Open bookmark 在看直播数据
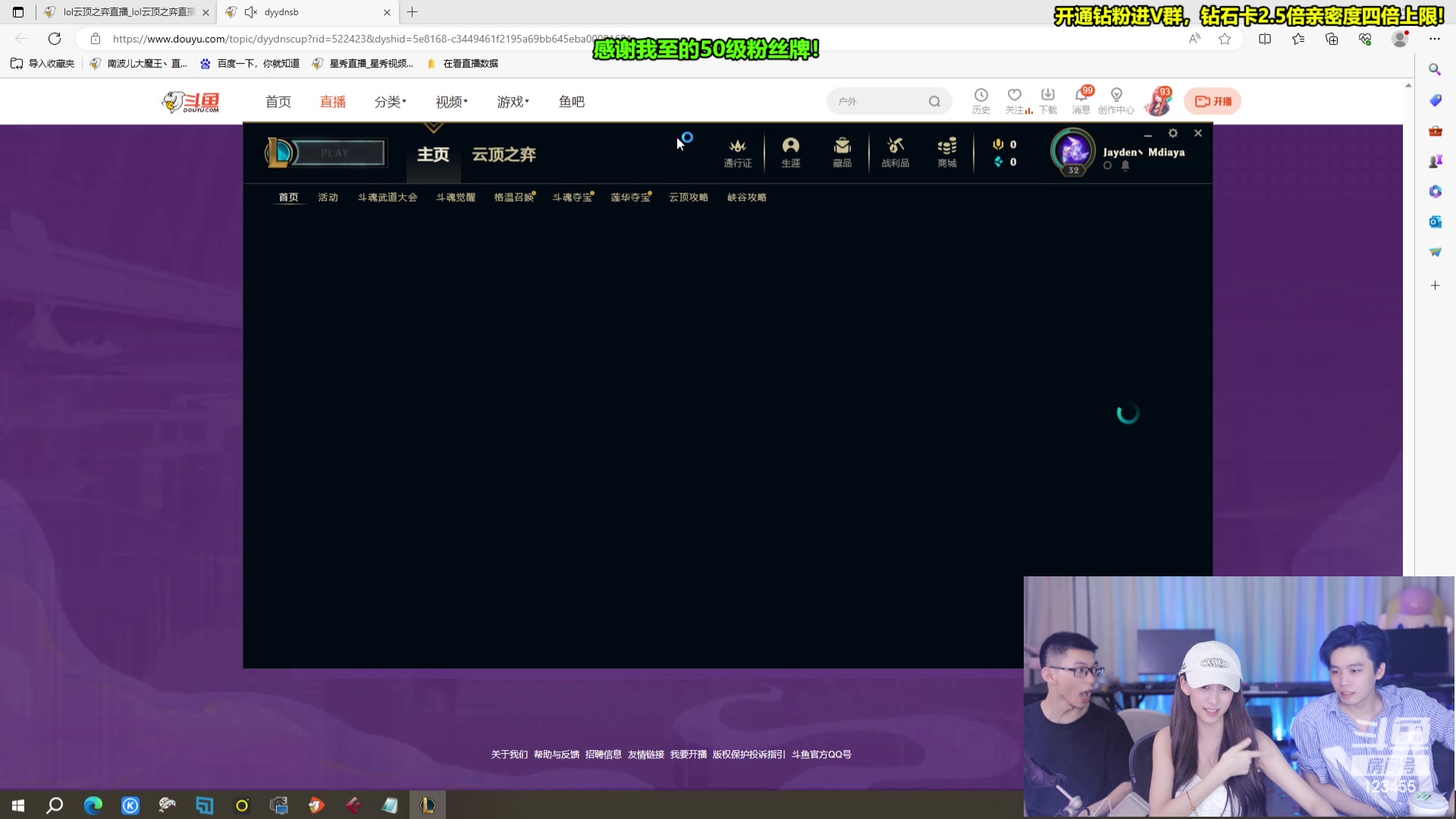The image size is (1456, 819). click(x=463, y=64)
